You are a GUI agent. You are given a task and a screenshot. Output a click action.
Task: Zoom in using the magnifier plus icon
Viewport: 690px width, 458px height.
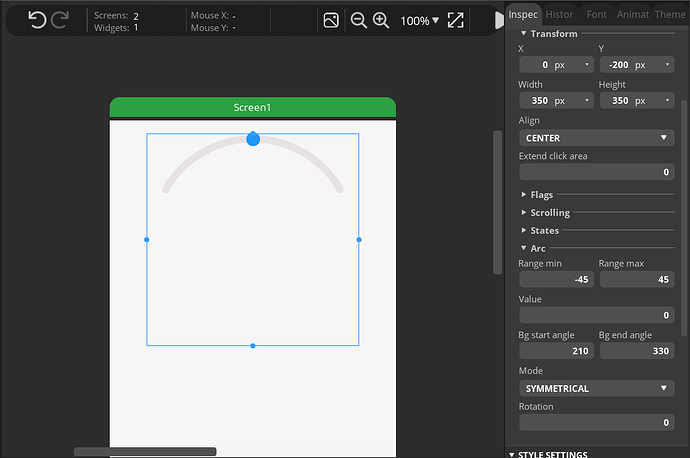(x=380, y=20)
